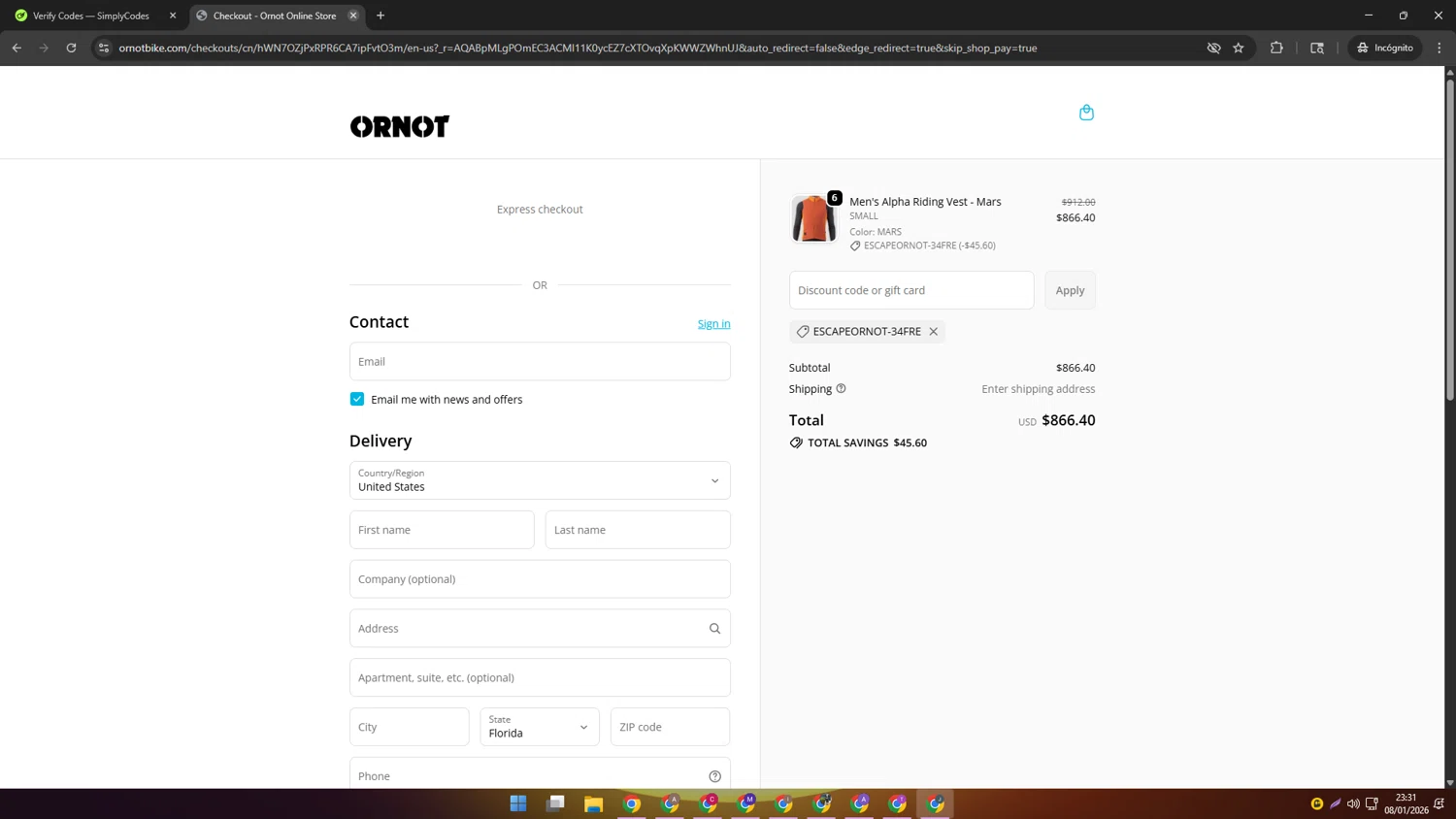
Task: Open the notifications tray icon
Action: (x=1439, y=803)
